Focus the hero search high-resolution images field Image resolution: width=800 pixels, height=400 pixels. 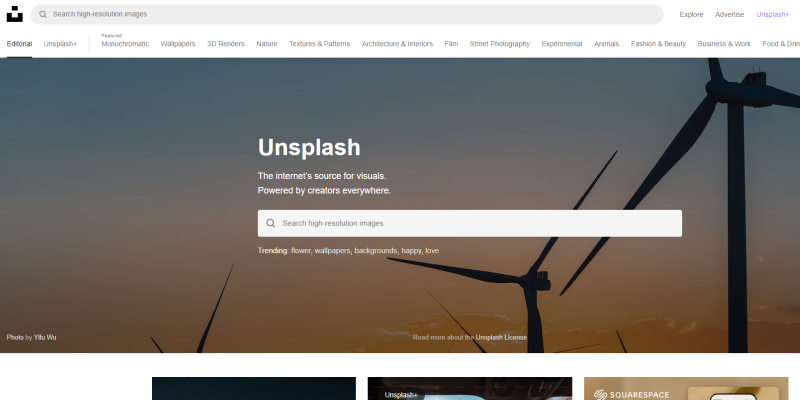tap(469, 223)
